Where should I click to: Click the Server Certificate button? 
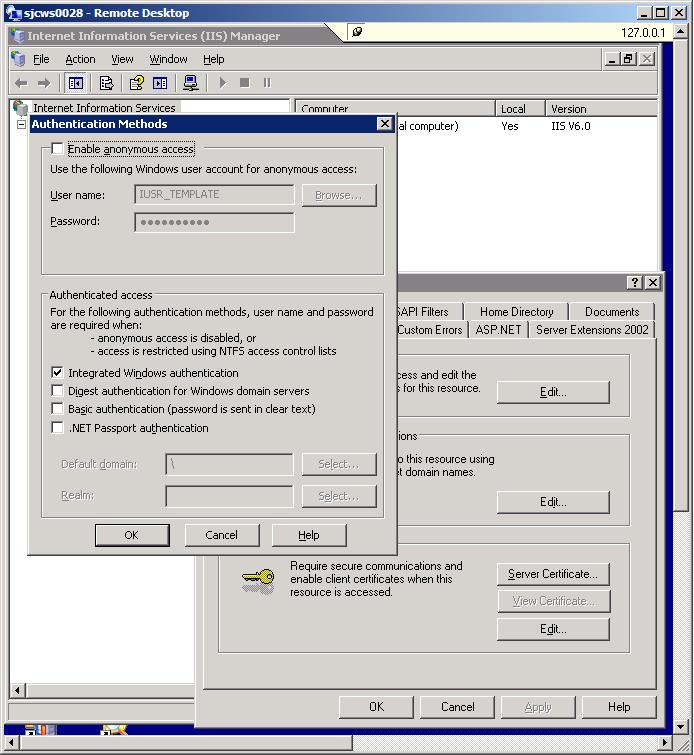(x=552, y=574)
